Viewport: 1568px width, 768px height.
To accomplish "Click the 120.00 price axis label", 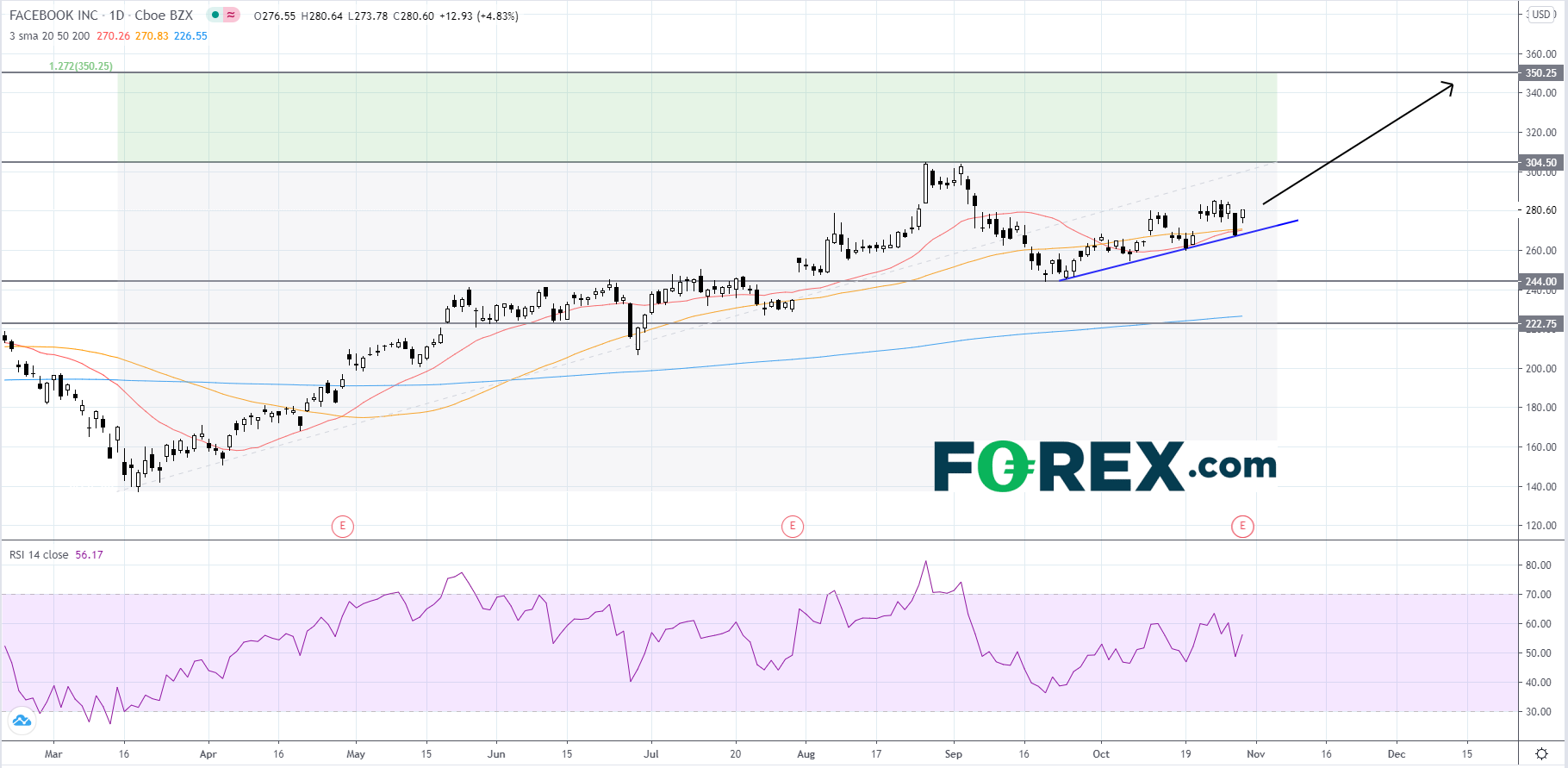I will [1540, 526].
